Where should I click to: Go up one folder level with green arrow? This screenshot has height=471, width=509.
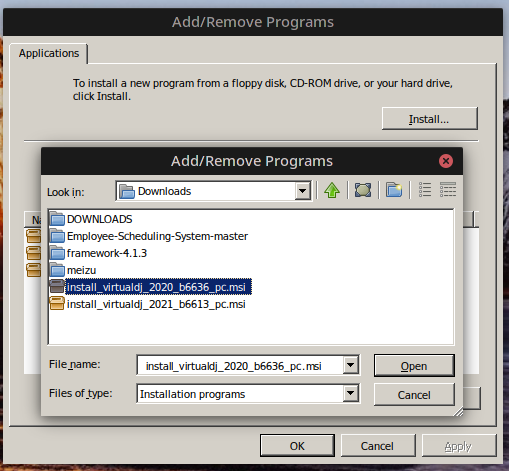click(332, 191)
